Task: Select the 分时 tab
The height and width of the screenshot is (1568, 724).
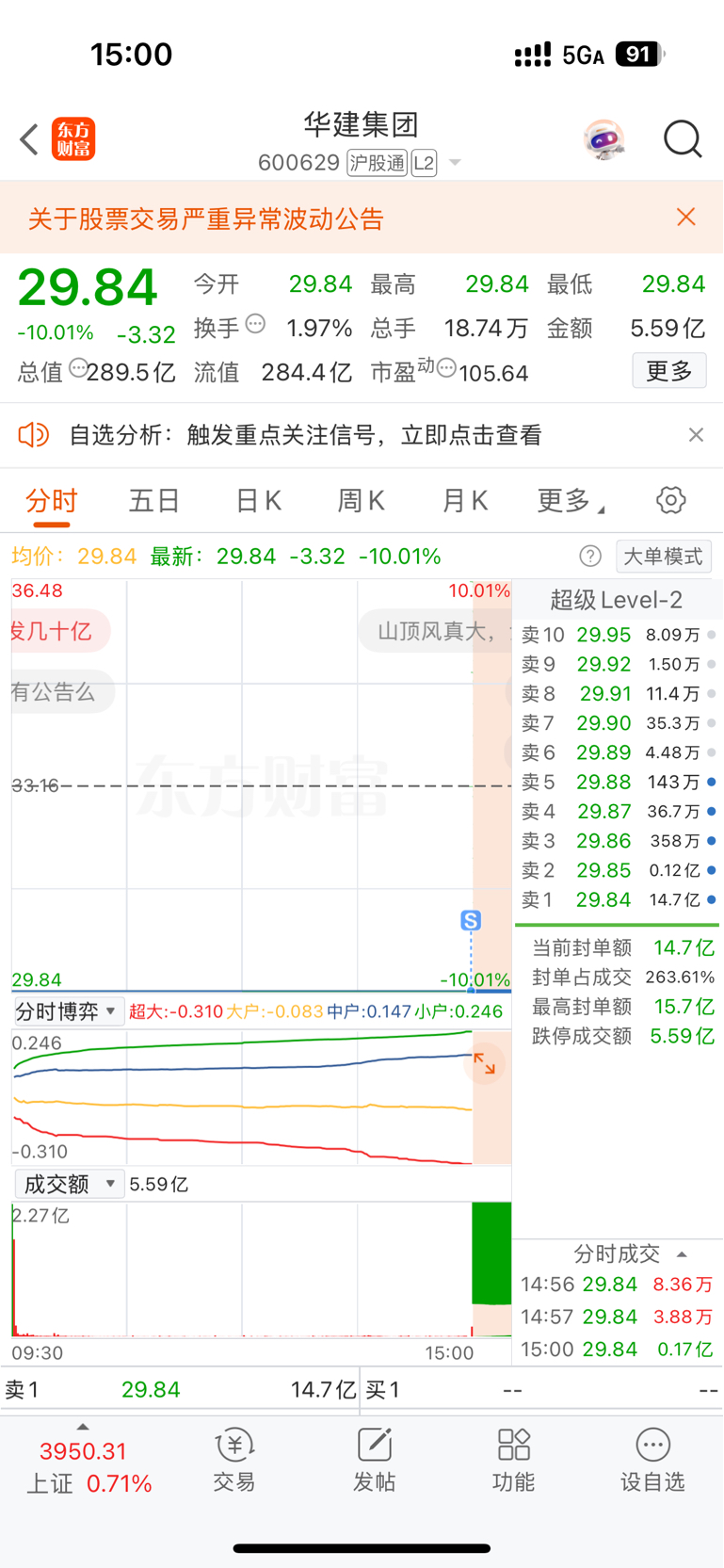Action: tap(52, 501)
